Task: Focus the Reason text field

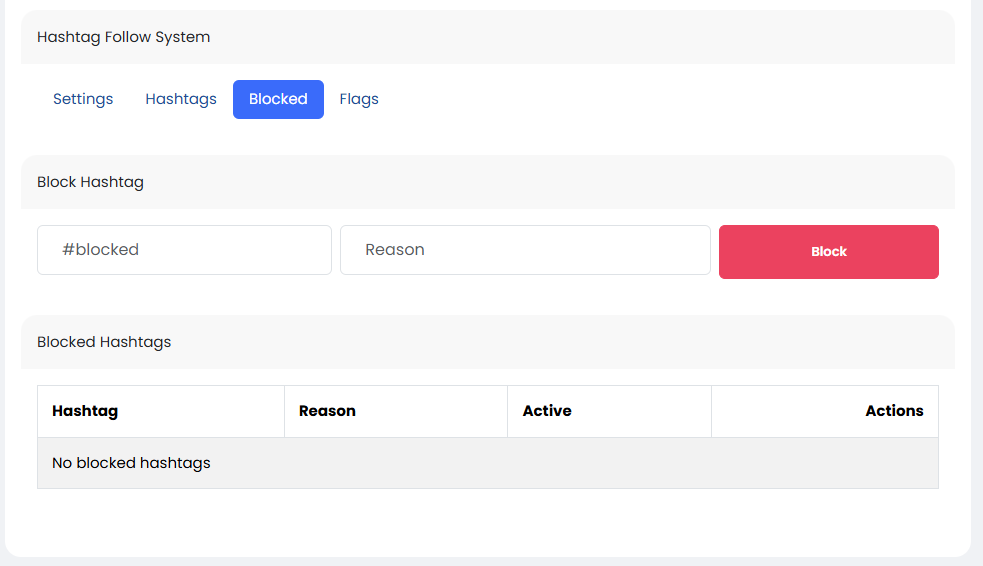Action: click(x=525, y=250)
